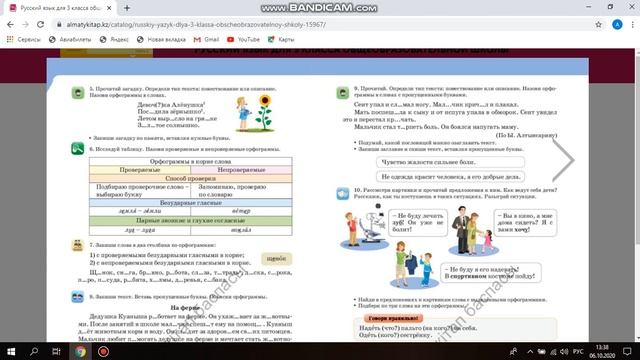Viewport: 640px width, 360px height.
Task: Click the На ферме heading
Action: tap(184, 308)
